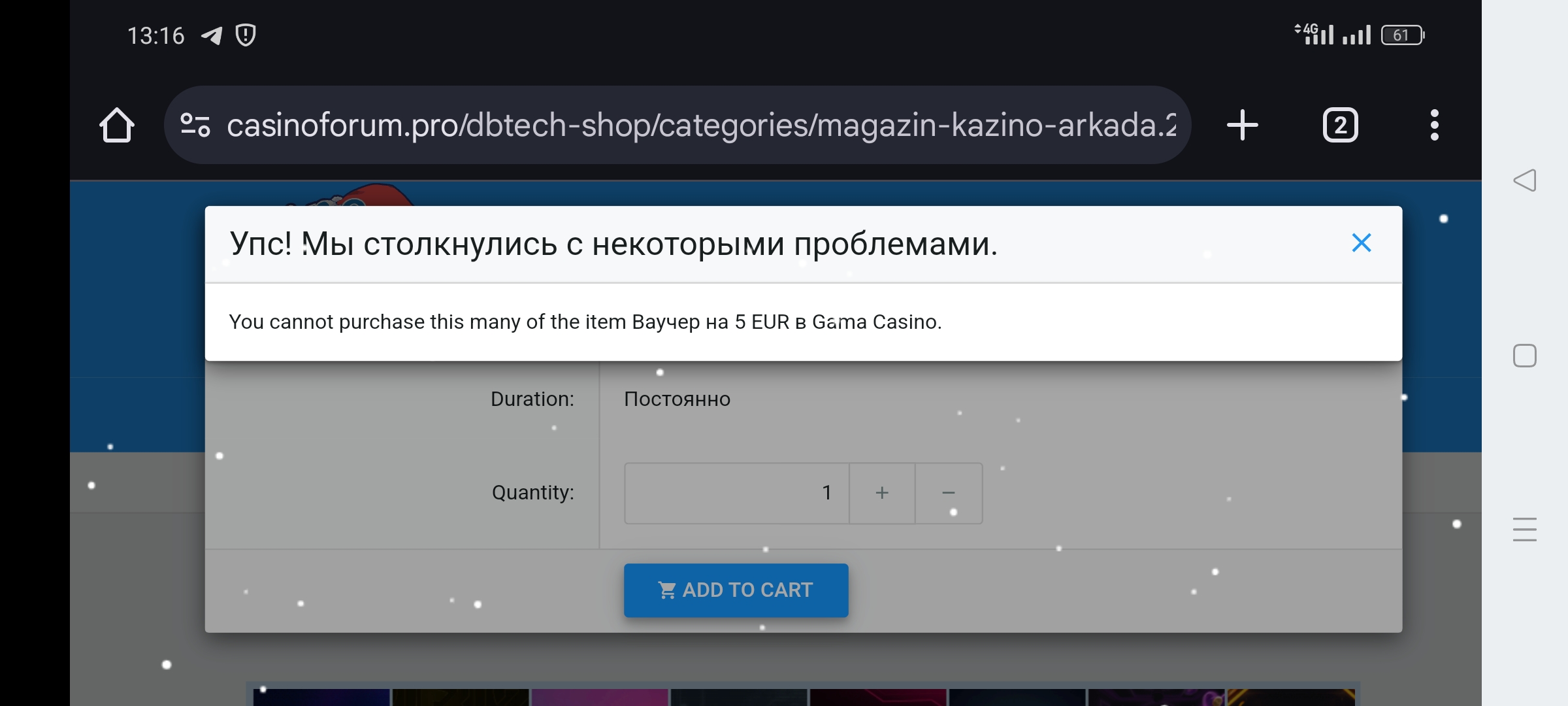Click the error message about Ваучер на 5 EUR
Viewport: 1568px width, 706px height.
click(585, 322)
